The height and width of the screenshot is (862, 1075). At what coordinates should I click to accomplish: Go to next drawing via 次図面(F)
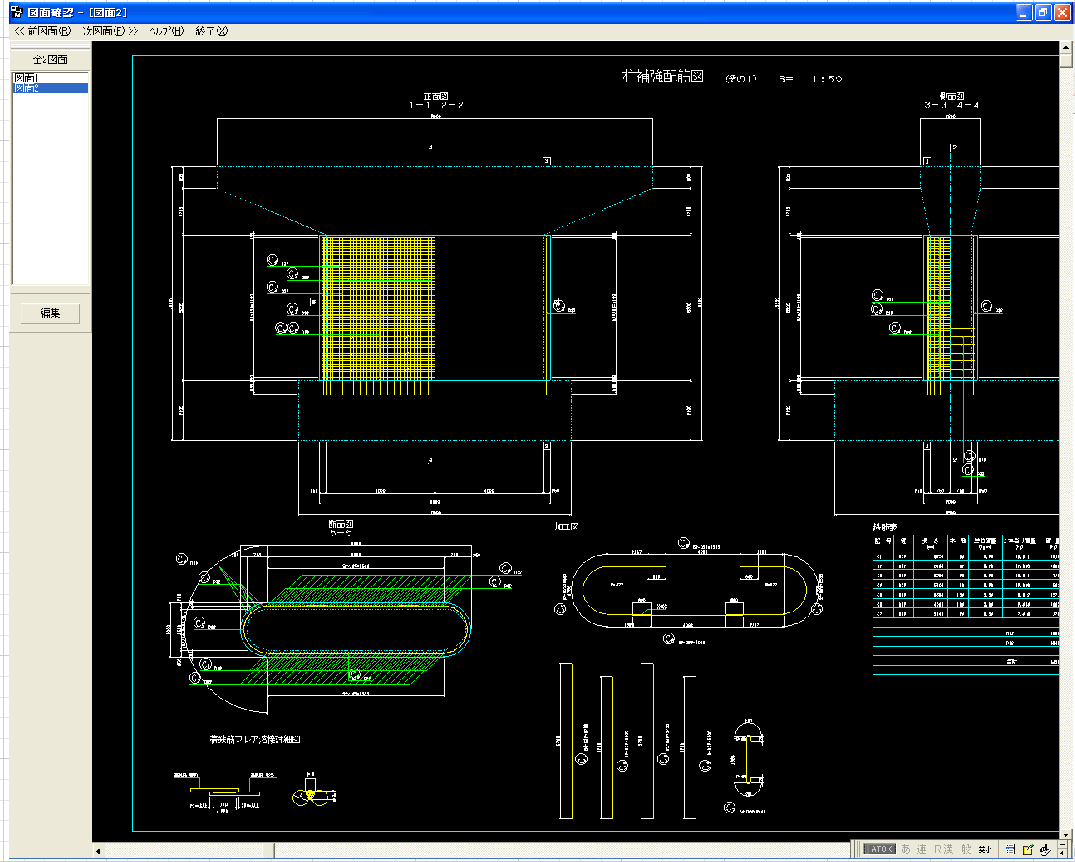click(x=110, y=31)
